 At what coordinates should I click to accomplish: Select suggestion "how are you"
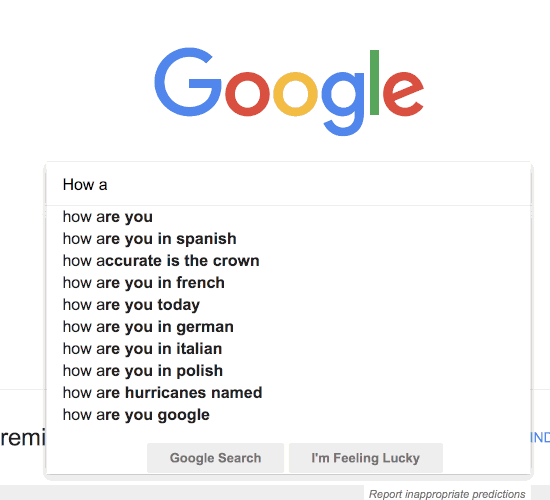coord(288,217)
